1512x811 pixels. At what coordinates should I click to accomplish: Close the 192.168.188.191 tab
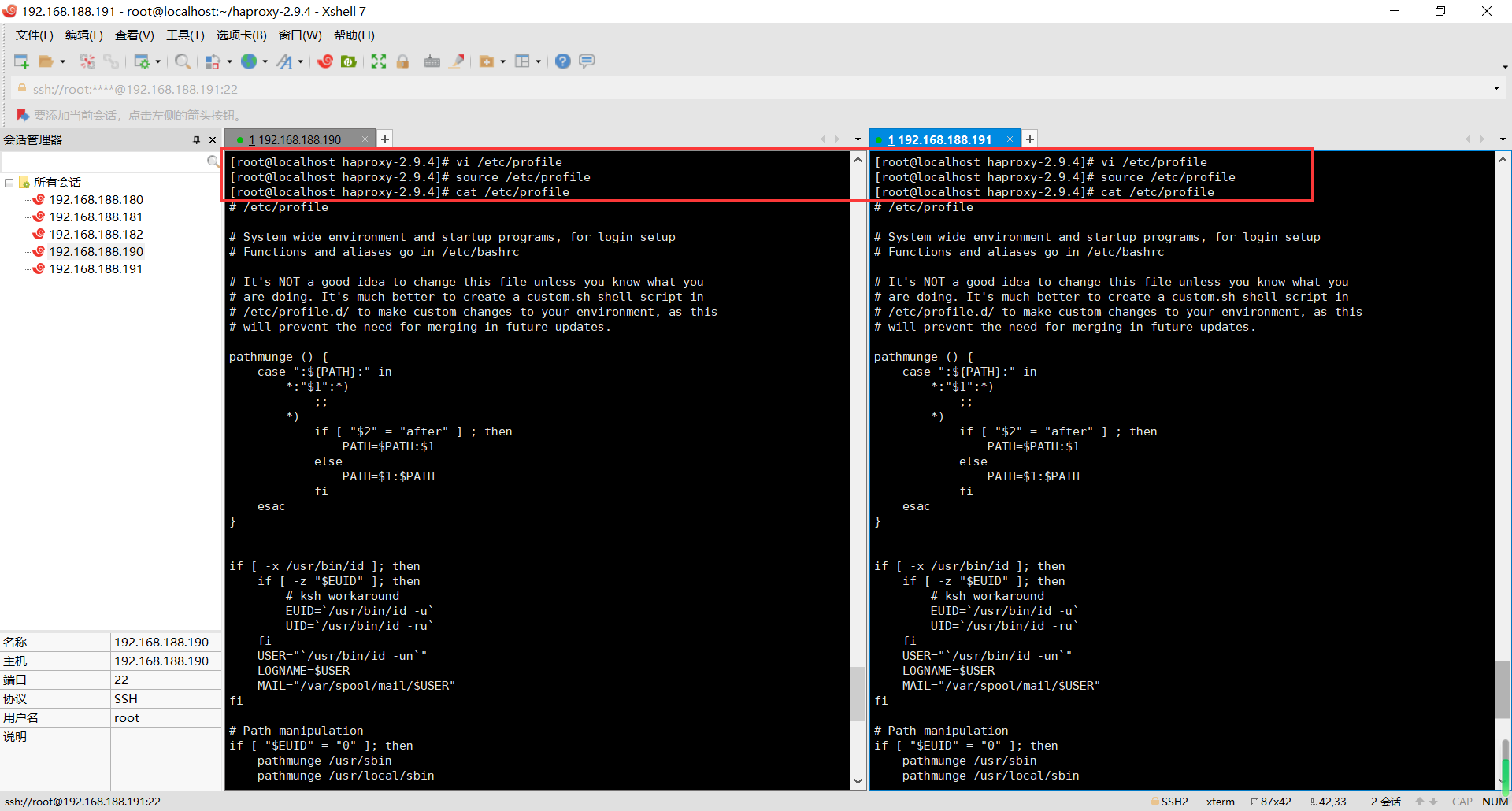[x=1010, y=139]
